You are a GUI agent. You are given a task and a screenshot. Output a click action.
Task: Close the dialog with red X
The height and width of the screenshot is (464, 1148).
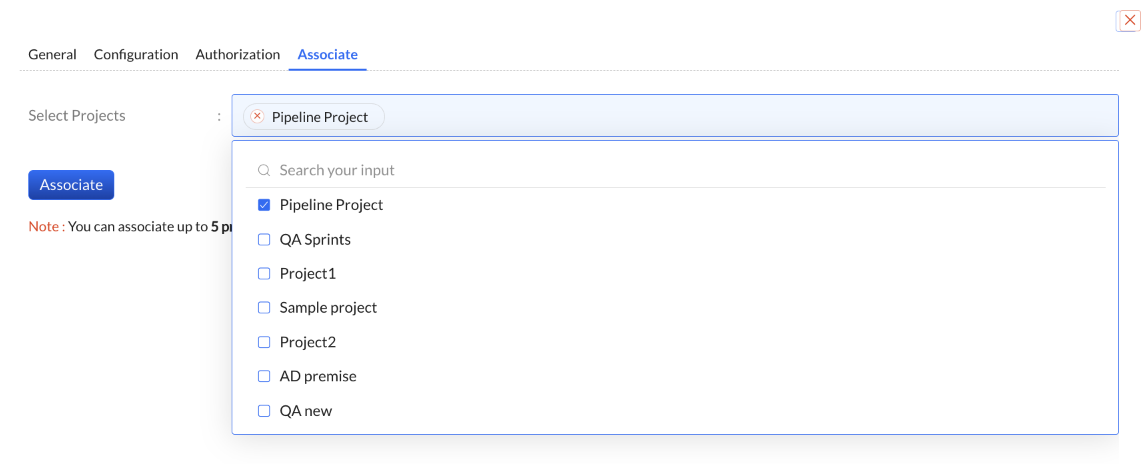(x=1130, y=20)
